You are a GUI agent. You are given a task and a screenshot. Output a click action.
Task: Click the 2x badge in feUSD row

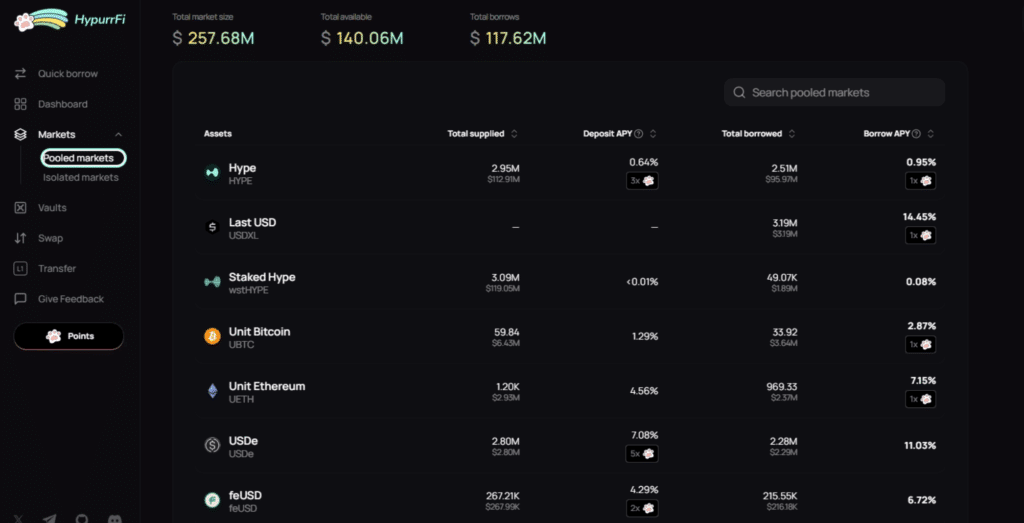642,508
